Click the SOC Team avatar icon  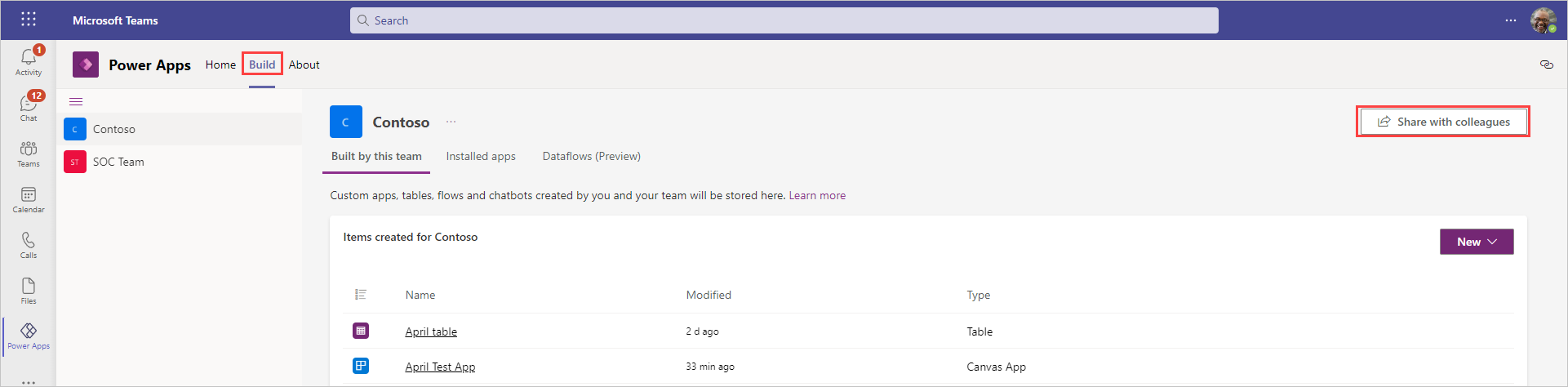click(75, 162)
